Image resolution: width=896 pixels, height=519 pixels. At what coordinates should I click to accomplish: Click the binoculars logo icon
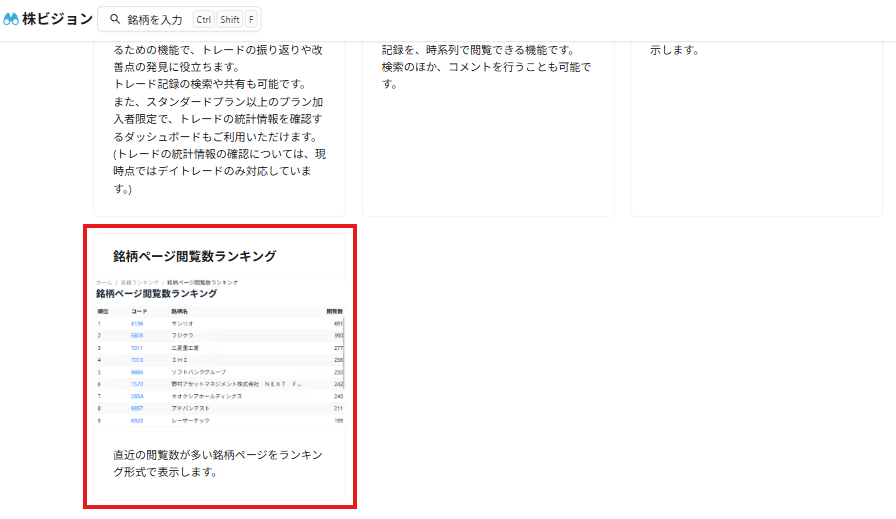point(11,19)
